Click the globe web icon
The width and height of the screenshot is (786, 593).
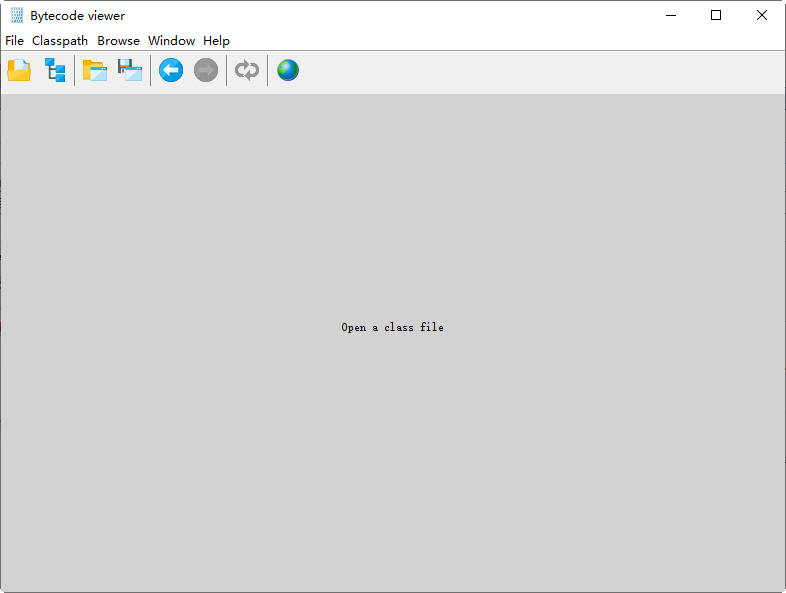coord(288,70)
